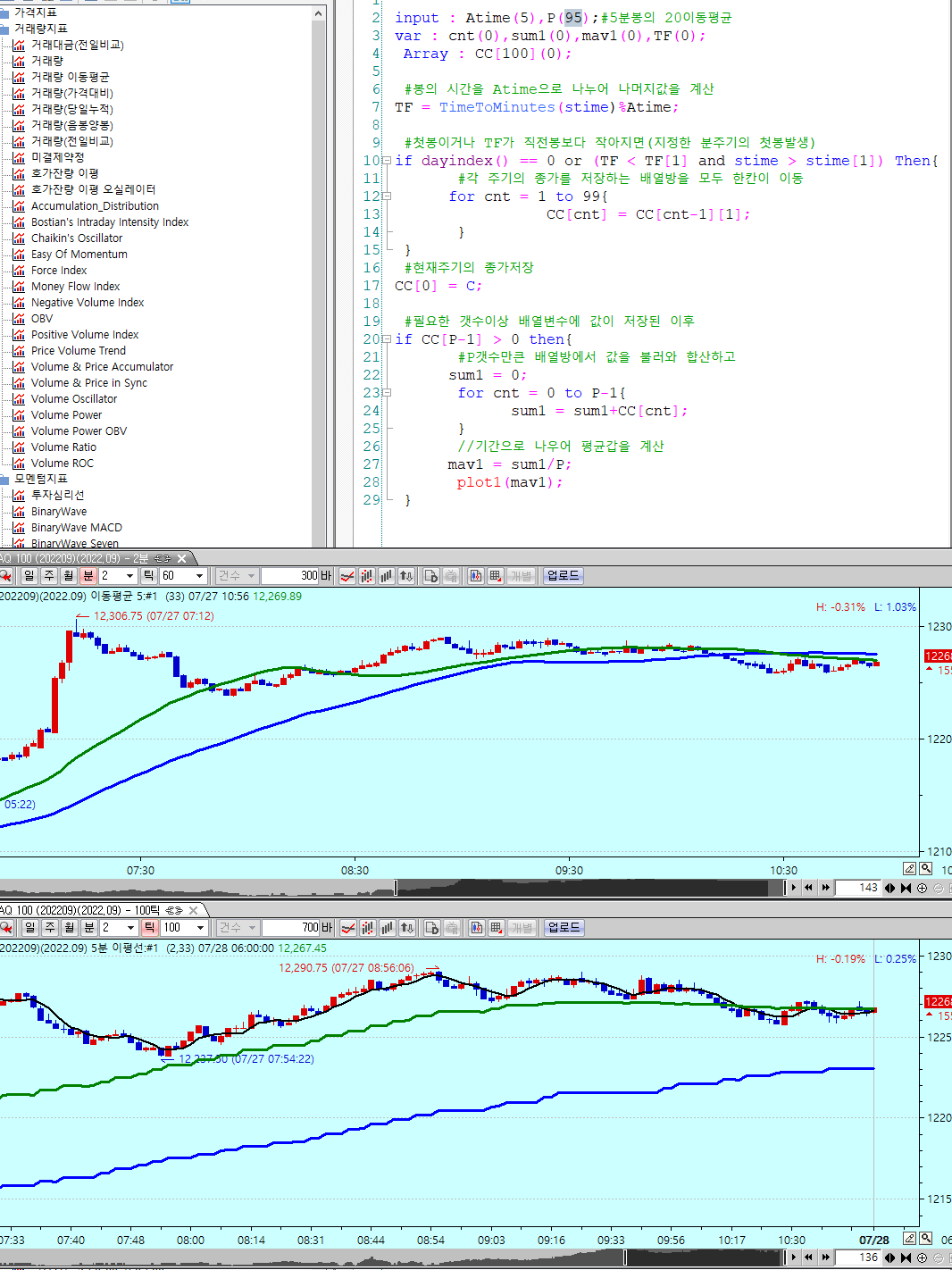Click the zoom-in plus icon in upper chart
The width and height of the screenshot is (952, 1270).
tap(922, 888)
